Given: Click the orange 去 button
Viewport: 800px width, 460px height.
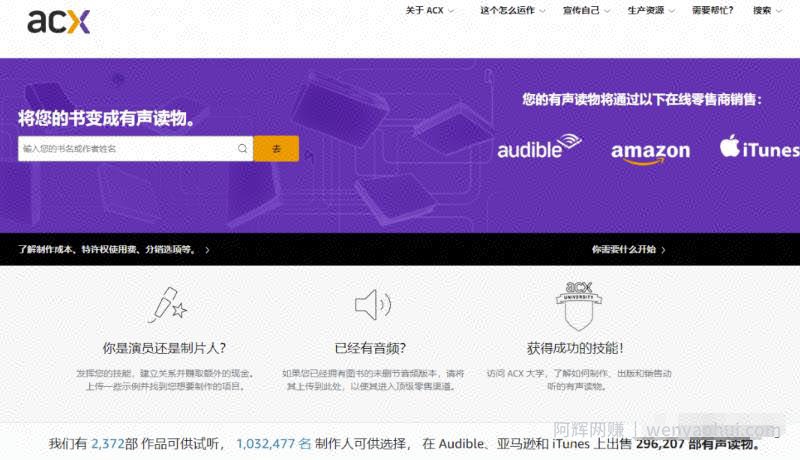Looking at the screenshot, I should click(276, 148).
